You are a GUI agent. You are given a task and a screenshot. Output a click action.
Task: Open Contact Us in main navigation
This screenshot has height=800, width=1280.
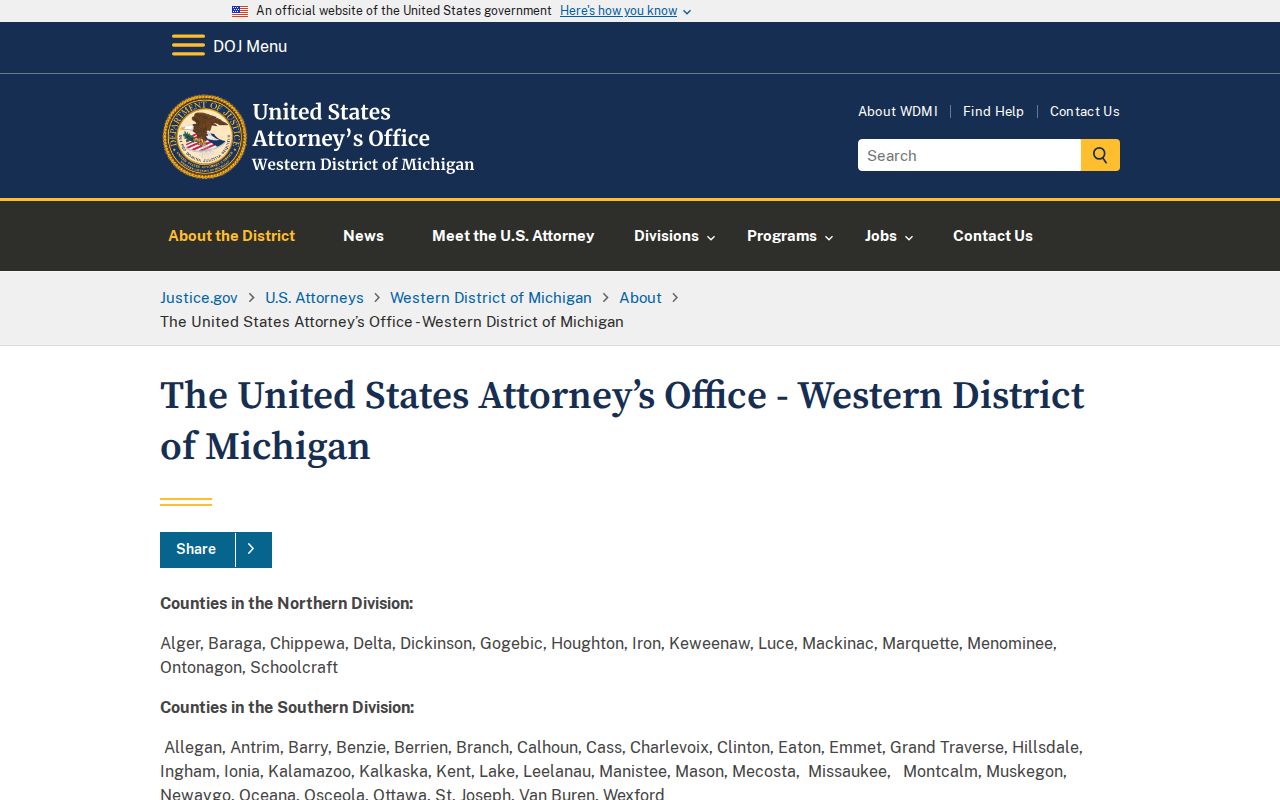click(x=993, y=236)
